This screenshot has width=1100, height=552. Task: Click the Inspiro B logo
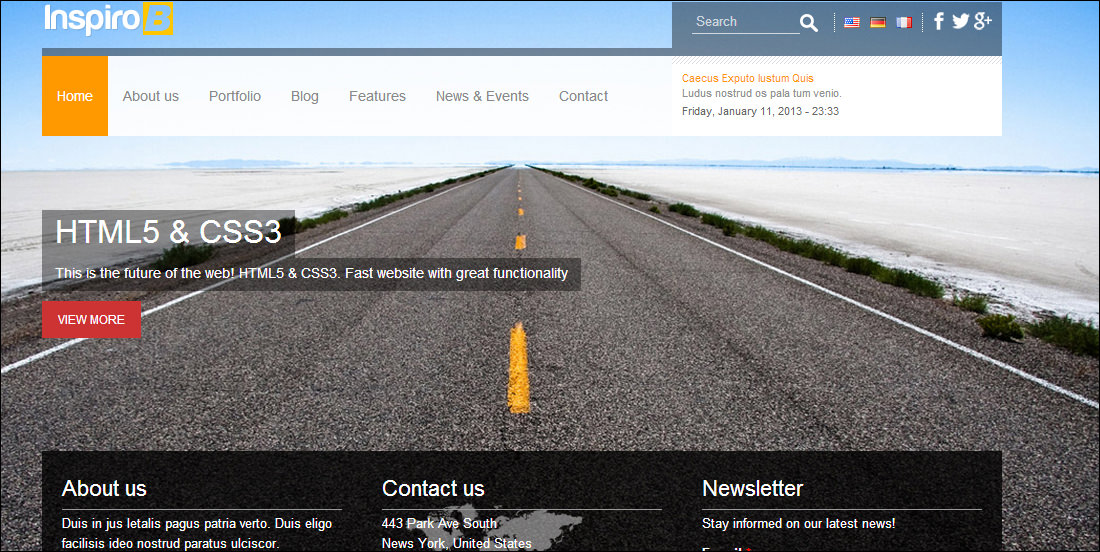pos(109,19)
